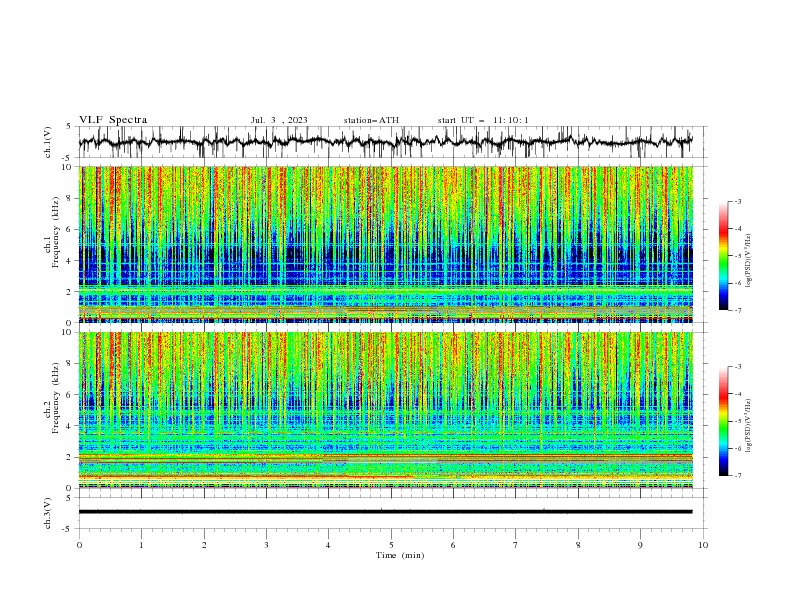Screen dimensions: 792x612
Task: Click the "-3" tick on lower colorbar
Action: tap(737, 367)
